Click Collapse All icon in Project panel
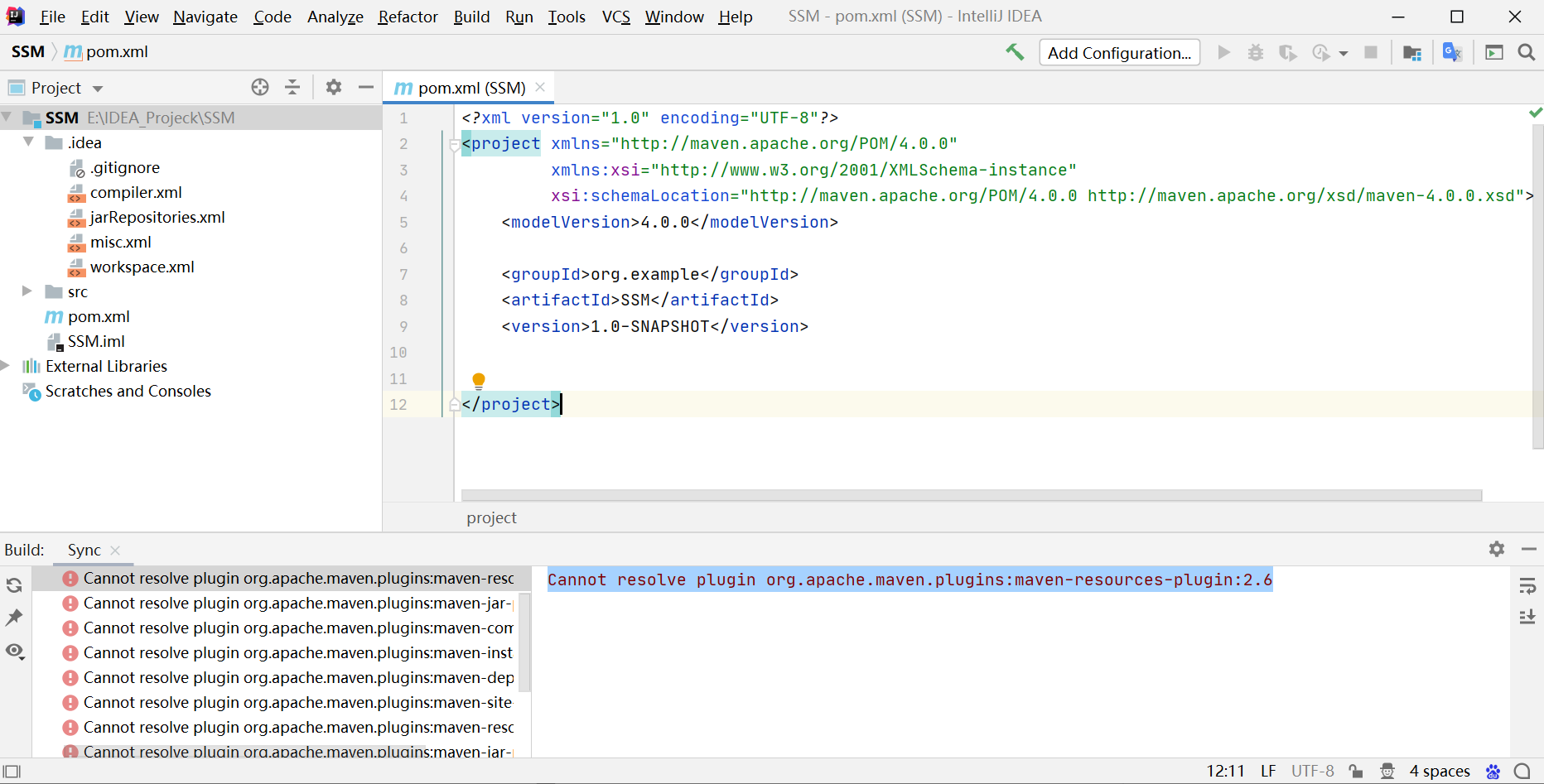This screenshot has width=1544, height=784. click(x=292, y=87)
